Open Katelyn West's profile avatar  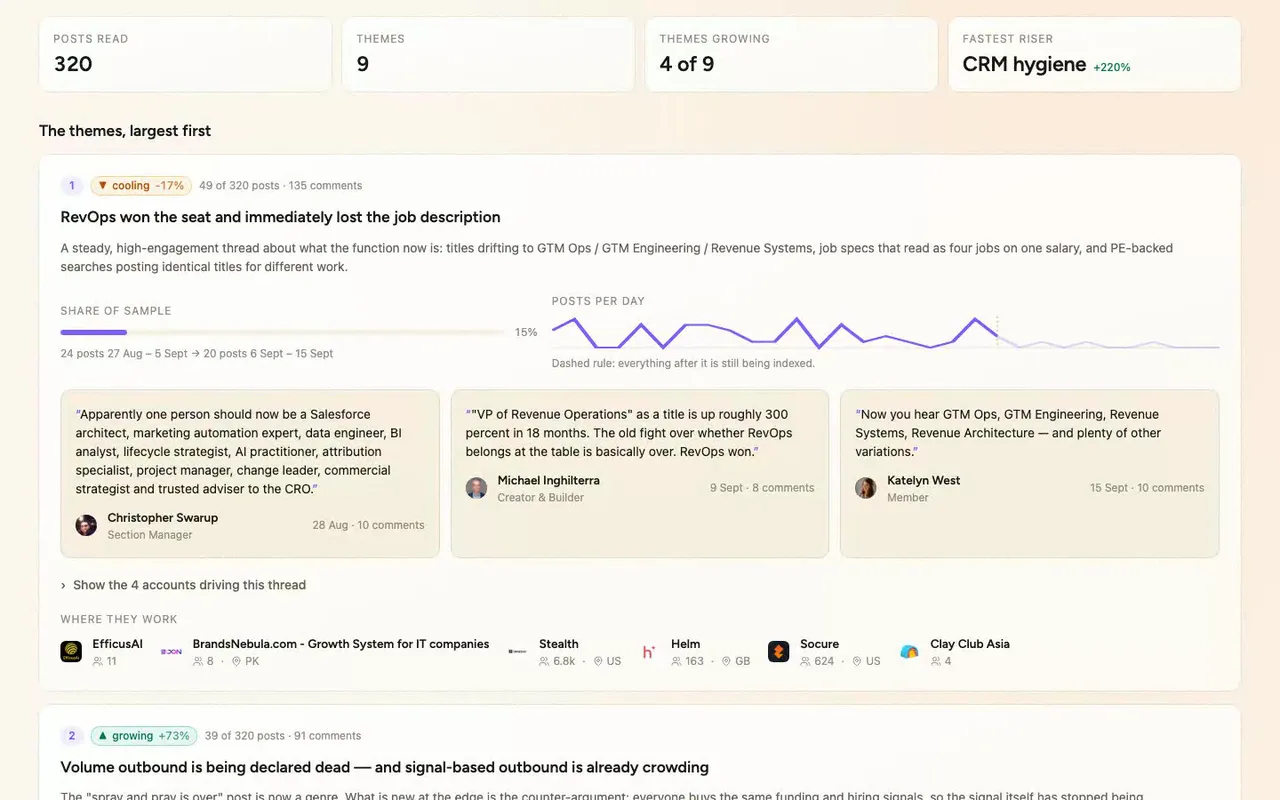point(866,488)
